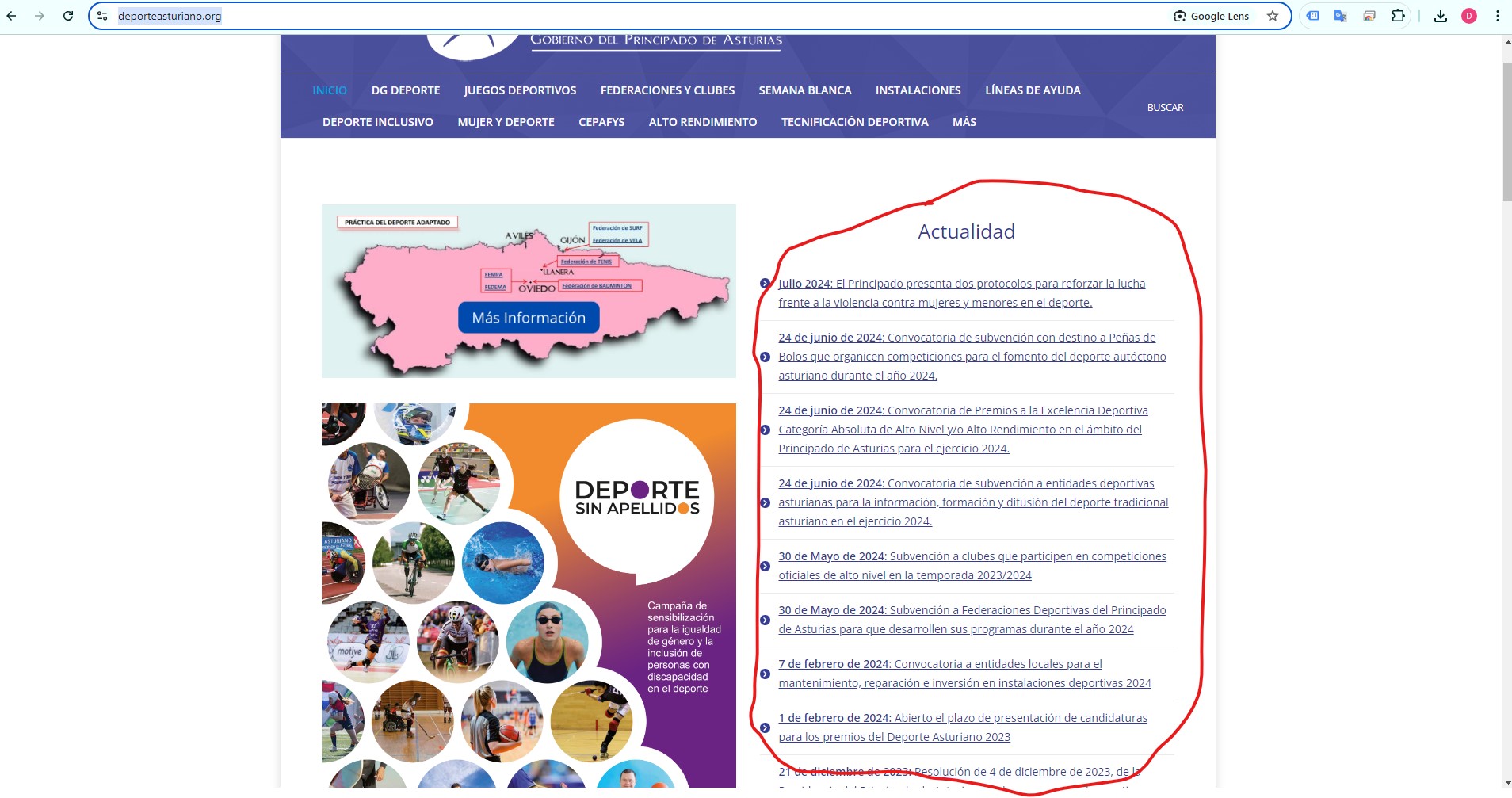
Task: Click bullet icon beside 1 de febrero item
Action: [x=765, y=727]
